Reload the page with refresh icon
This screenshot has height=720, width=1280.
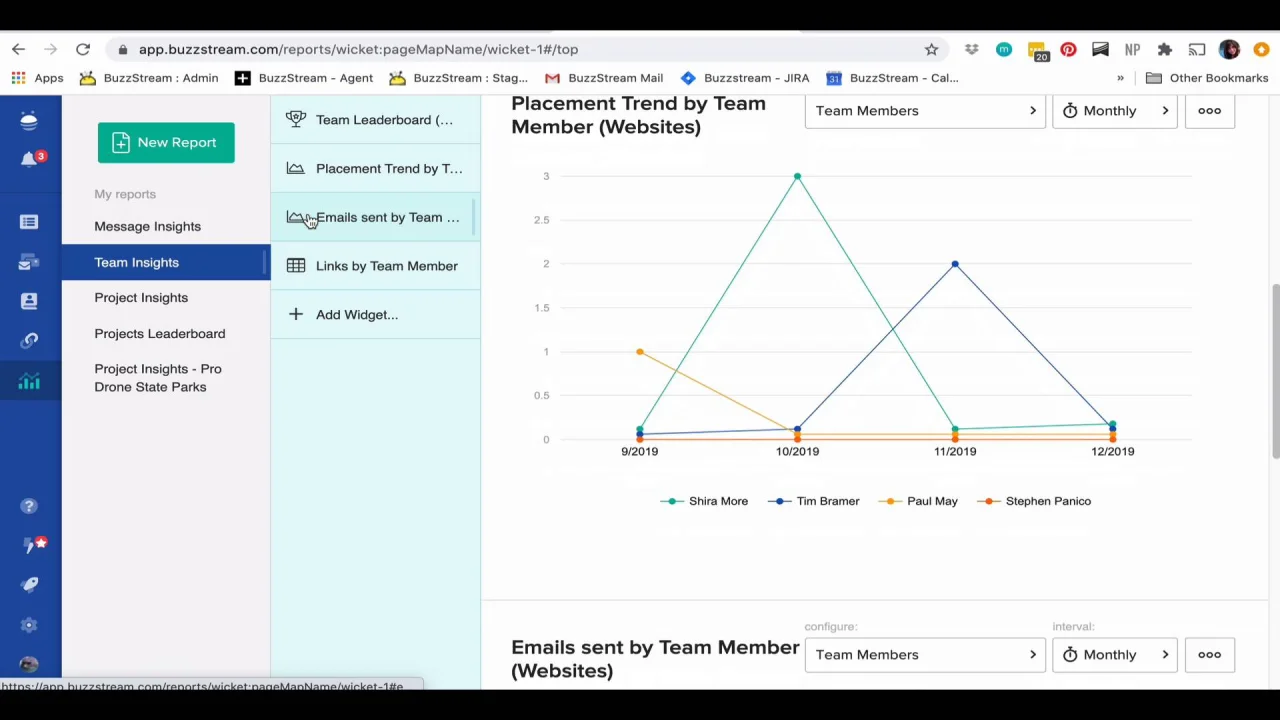point(83,49)
